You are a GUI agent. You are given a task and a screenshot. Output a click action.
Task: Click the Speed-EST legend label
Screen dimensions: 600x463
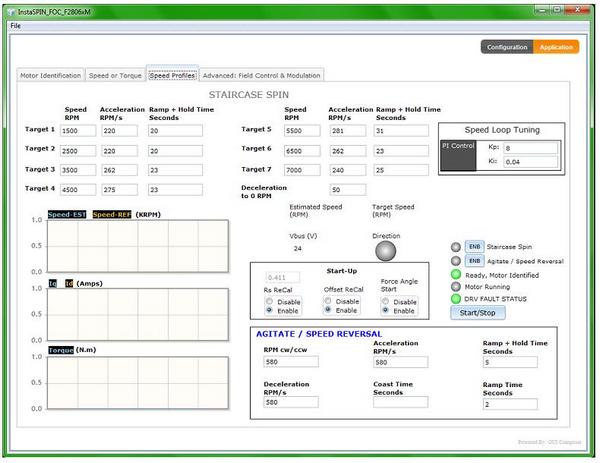[67, 214]
